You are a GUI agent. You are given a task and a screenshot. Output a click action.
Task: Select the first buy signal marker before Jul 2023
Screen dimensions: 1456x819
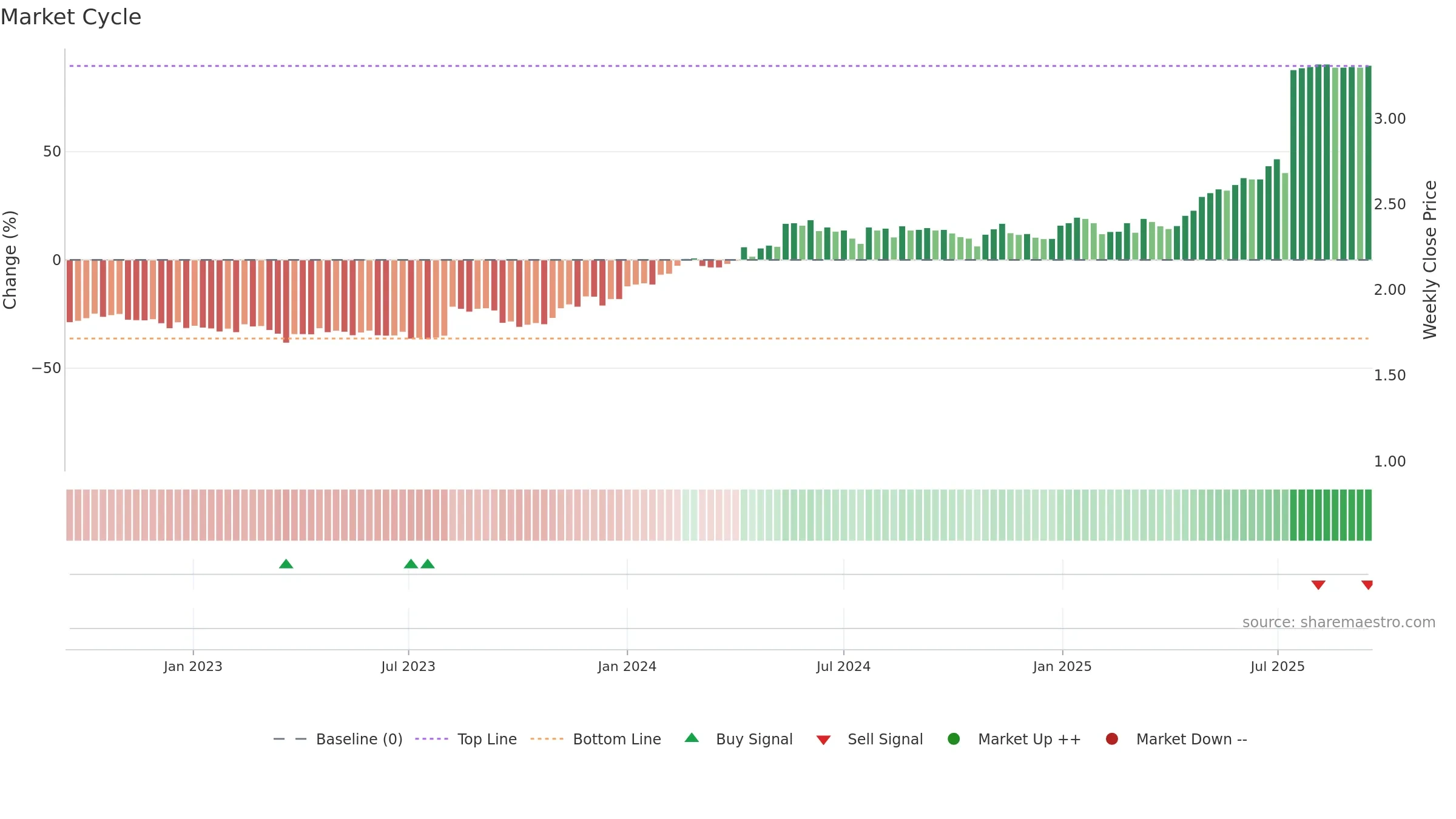coord(286,564)
